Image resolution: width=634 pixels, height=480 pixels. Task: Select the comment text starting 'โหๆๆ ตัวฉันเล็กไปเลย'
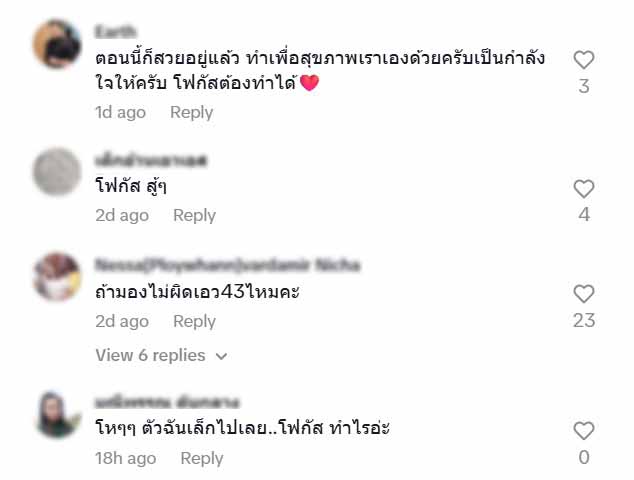243,427
